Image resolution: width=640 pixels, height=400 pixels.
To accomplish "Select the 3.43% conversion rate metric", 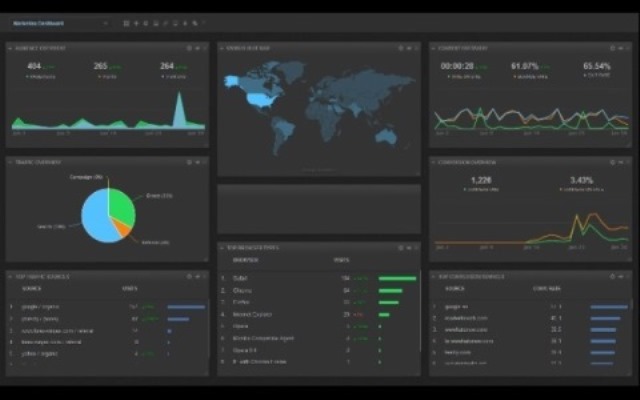I will (581, 180).
